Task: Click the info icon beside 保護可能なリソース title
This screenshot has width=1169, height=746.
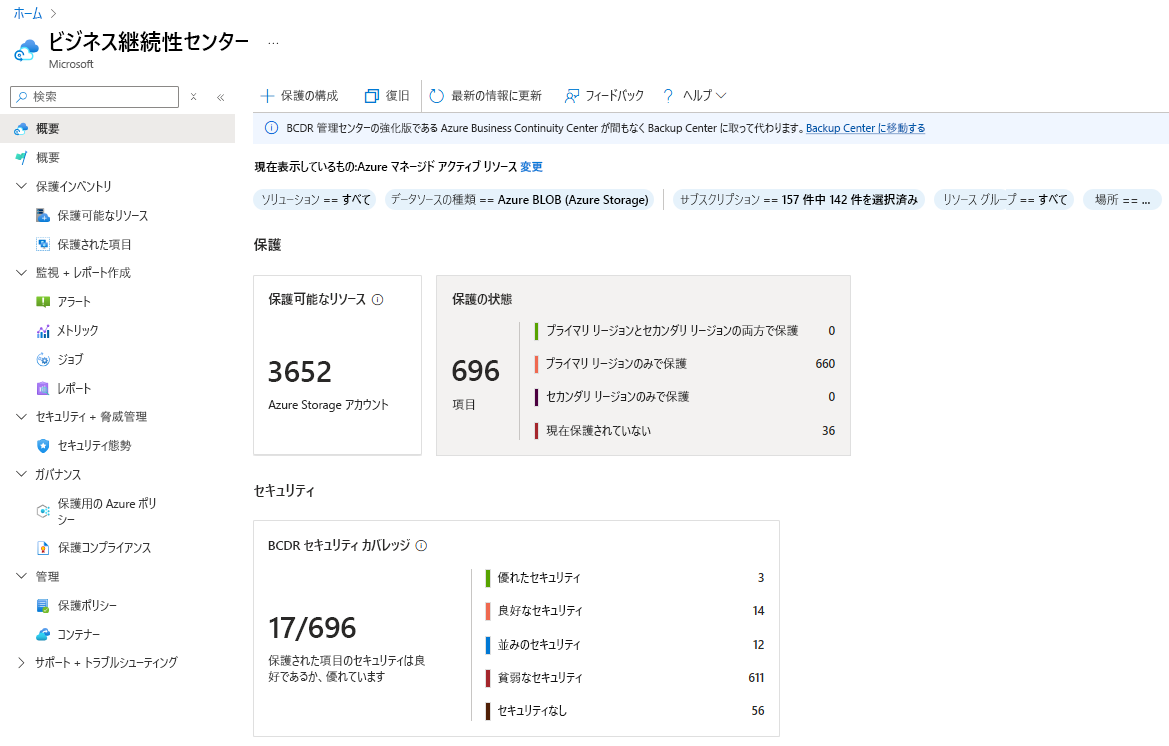Action: (377, 300)
